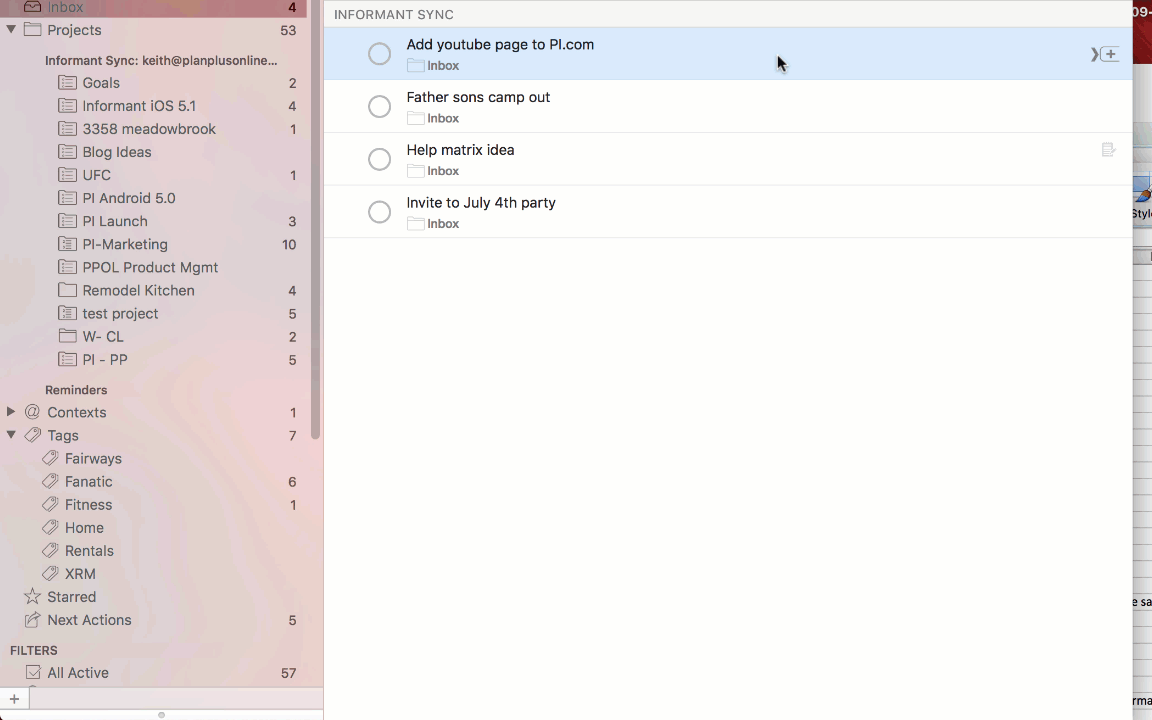This screenshot has height=720, width=1152.
Task: Collapse the Projects tree section
Action: pos(11,30)
